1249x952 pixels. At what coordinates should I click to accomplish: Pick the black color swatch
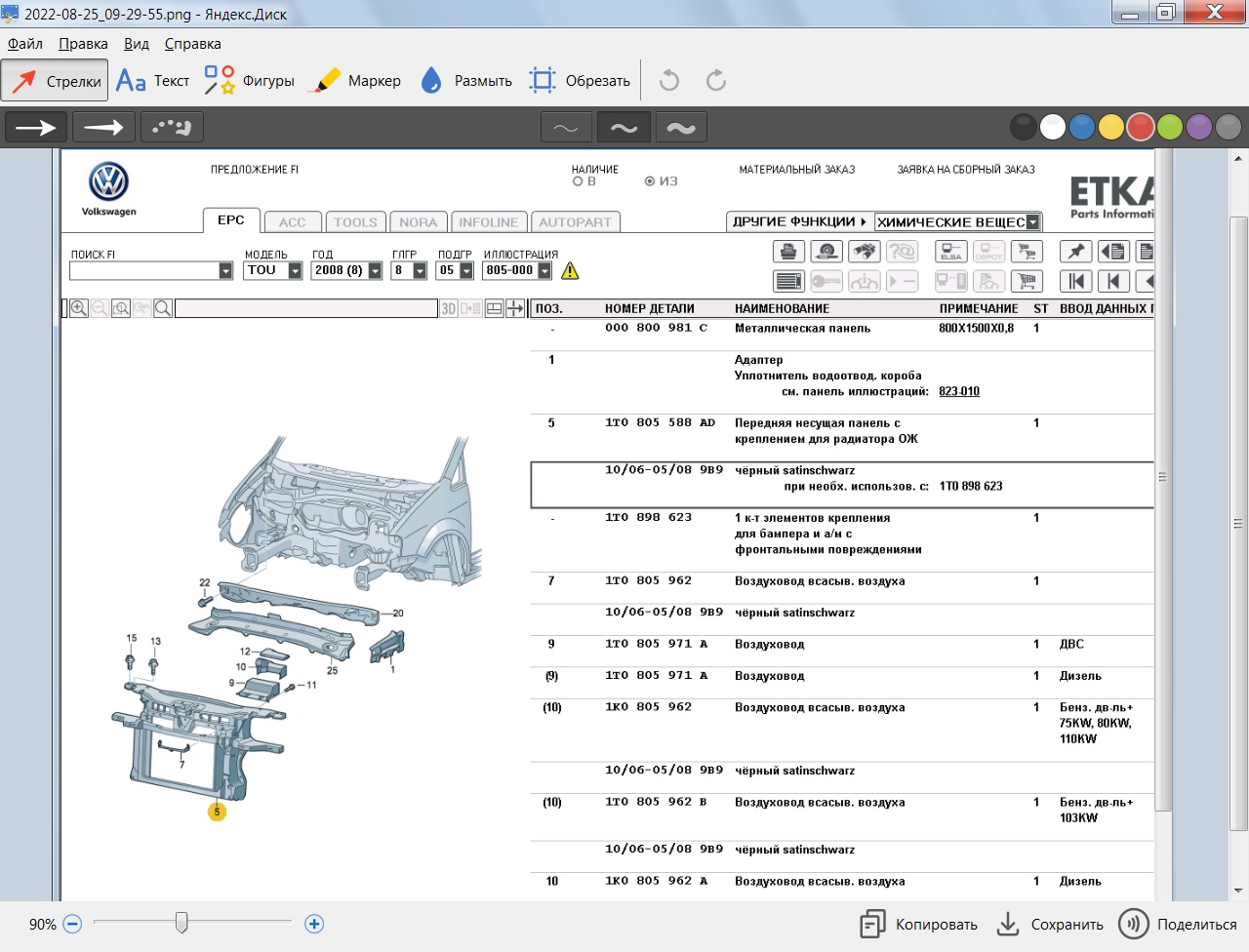click(x=1024, y=127)
